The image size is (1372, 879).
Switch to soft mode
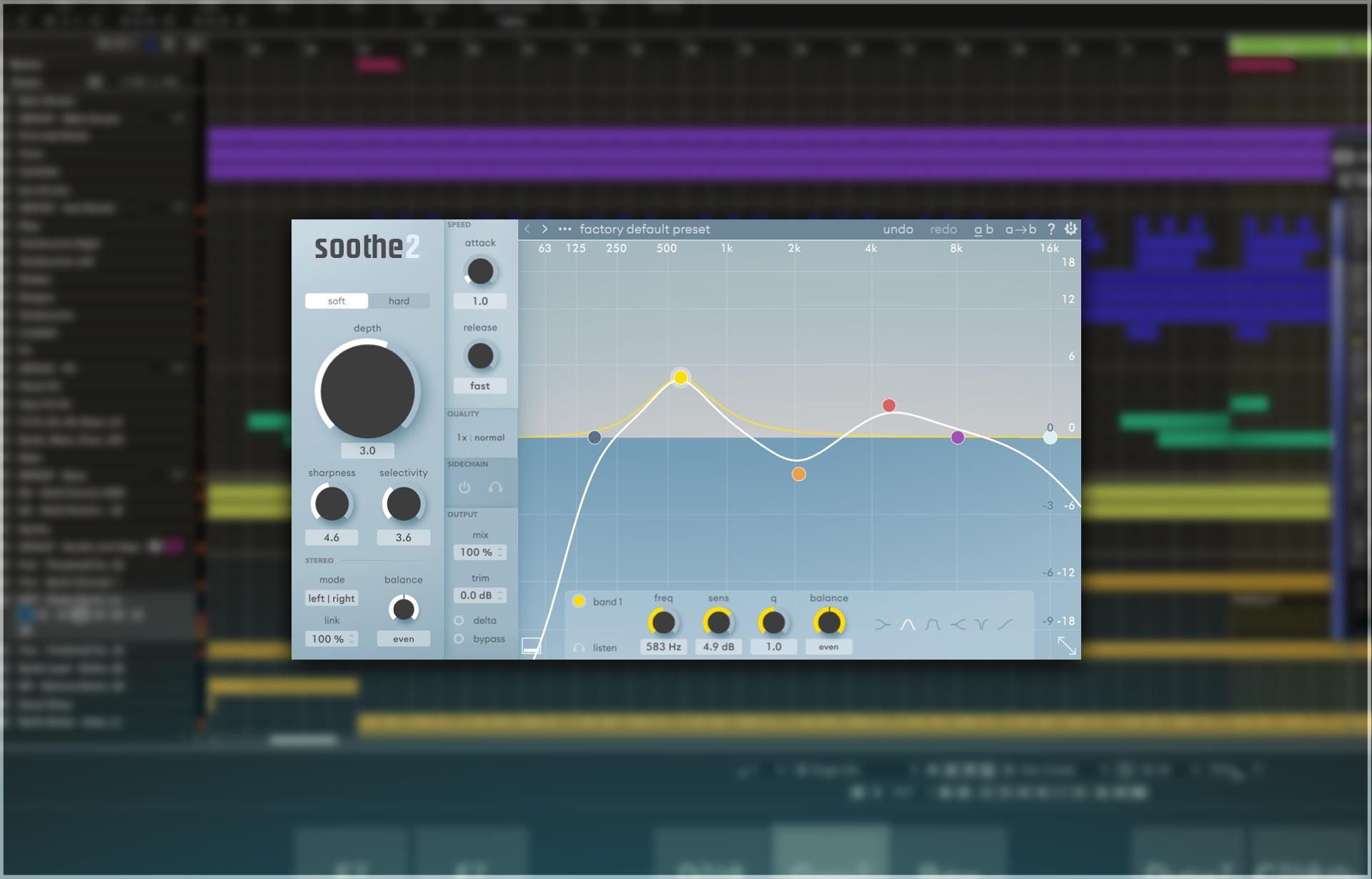click(x=337, y=301)
